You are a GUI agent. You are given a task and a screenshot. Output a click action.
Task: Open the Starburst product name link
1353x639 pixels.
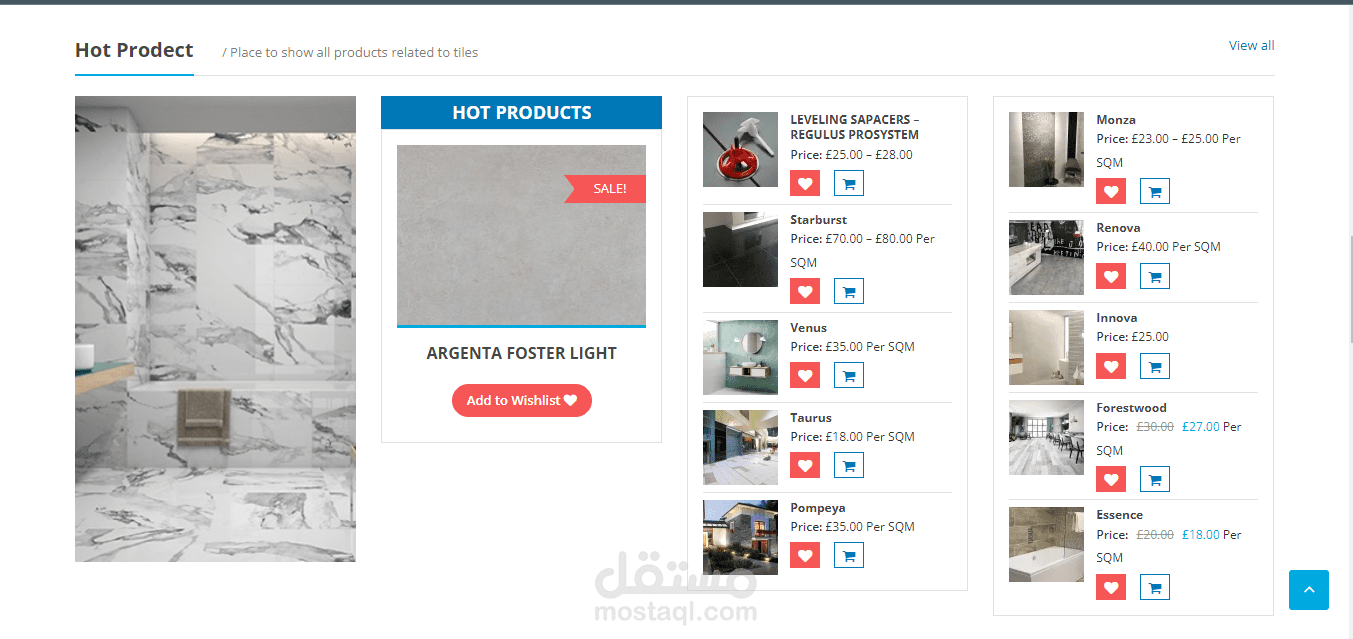click(x=818, y=219)
